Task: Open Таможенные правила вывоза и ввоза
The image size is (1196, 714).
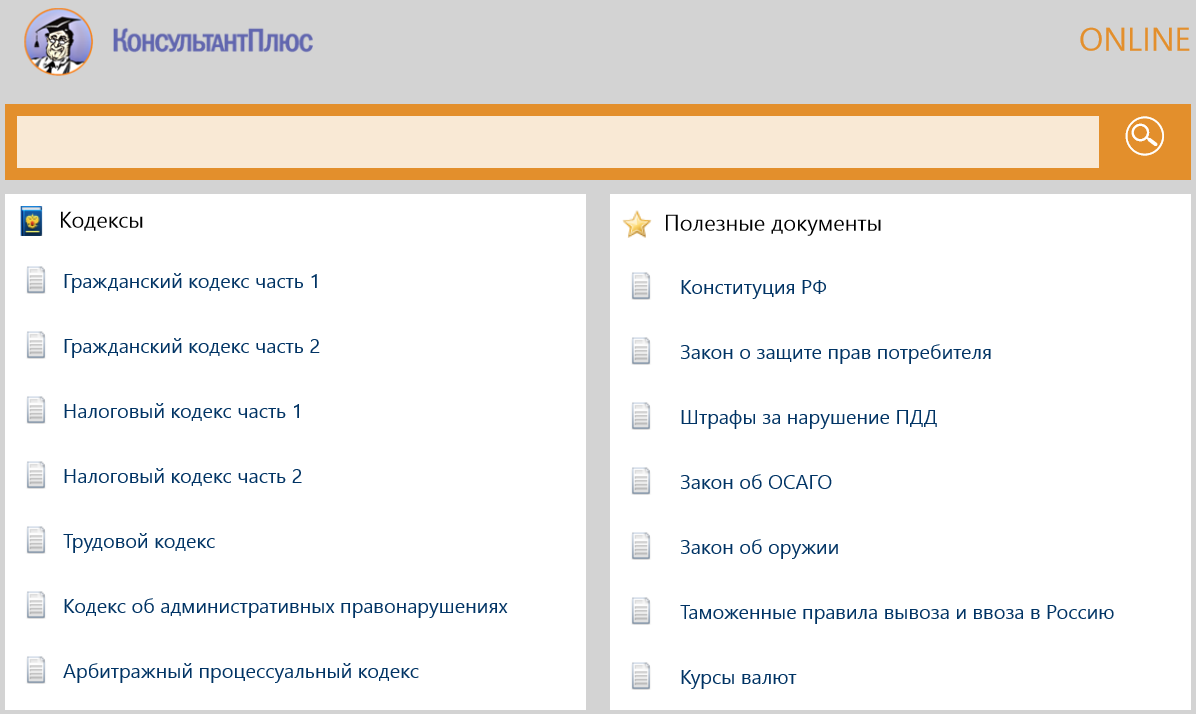Action: coord(896,613)
